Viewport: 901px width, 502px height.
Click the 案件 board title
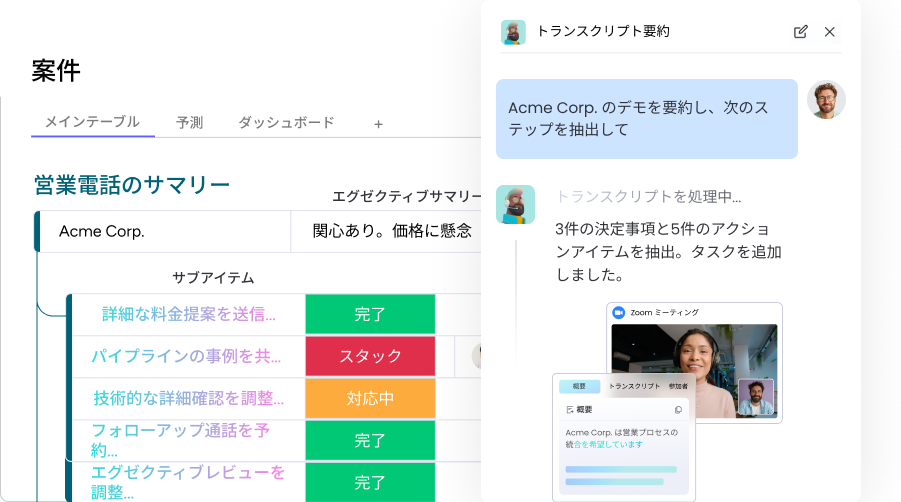(56, 71)
